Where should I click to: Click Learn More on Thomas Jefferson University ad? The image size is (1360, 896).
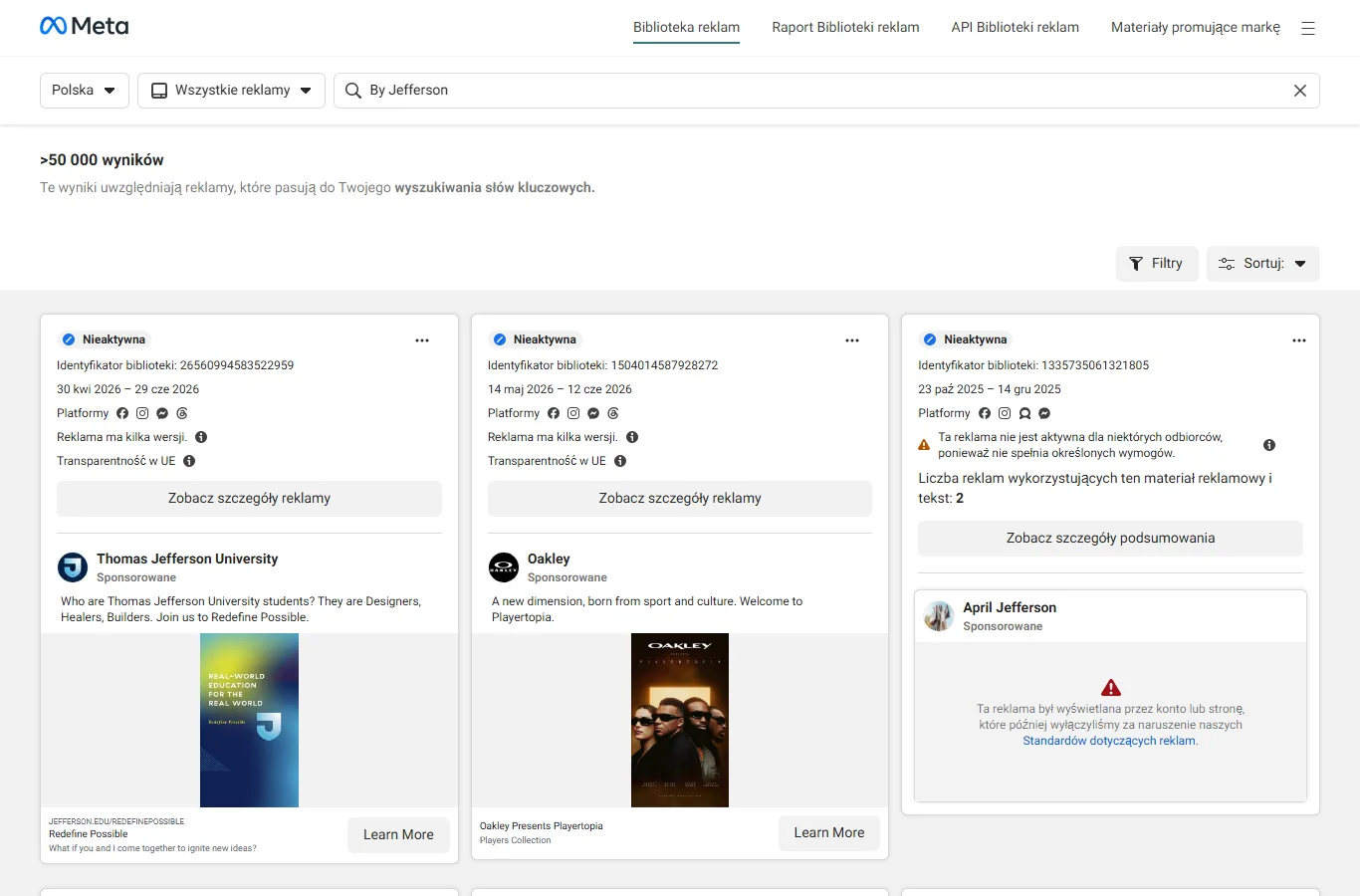(x=398, y=835)
